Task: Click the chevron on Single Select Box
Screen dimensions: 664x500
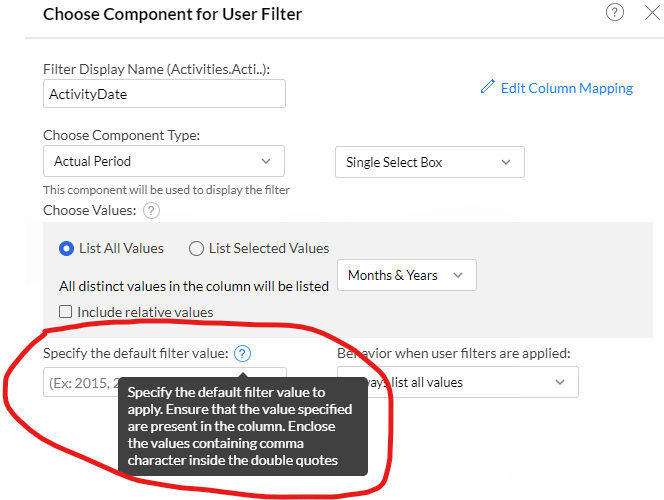Action: pos(506,162)
